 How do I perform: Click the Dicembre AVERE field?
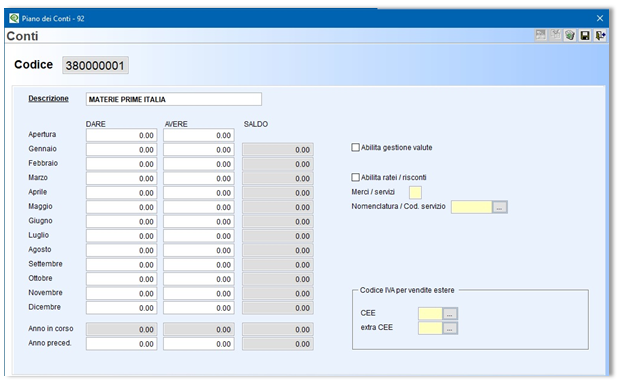pos(198,308)
